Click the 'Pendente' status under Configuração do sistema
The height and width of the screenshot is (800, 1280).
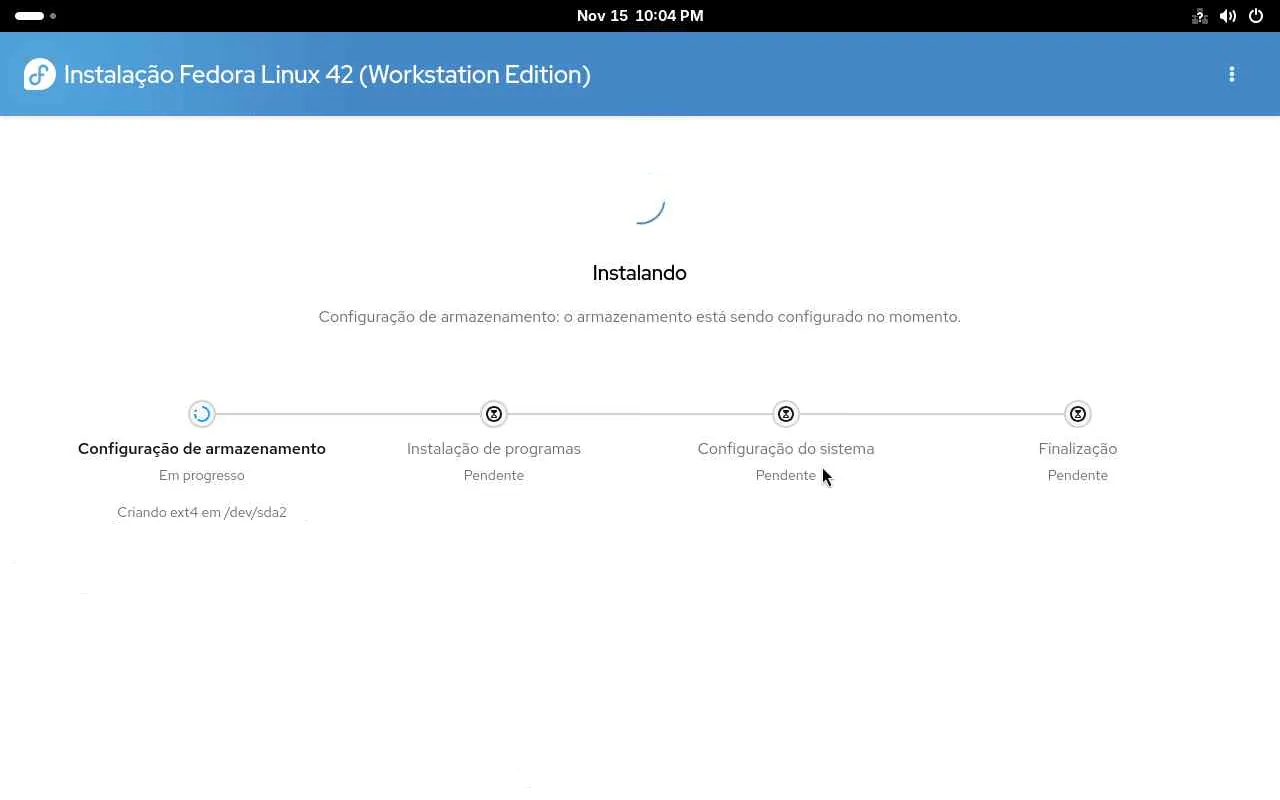786,476
